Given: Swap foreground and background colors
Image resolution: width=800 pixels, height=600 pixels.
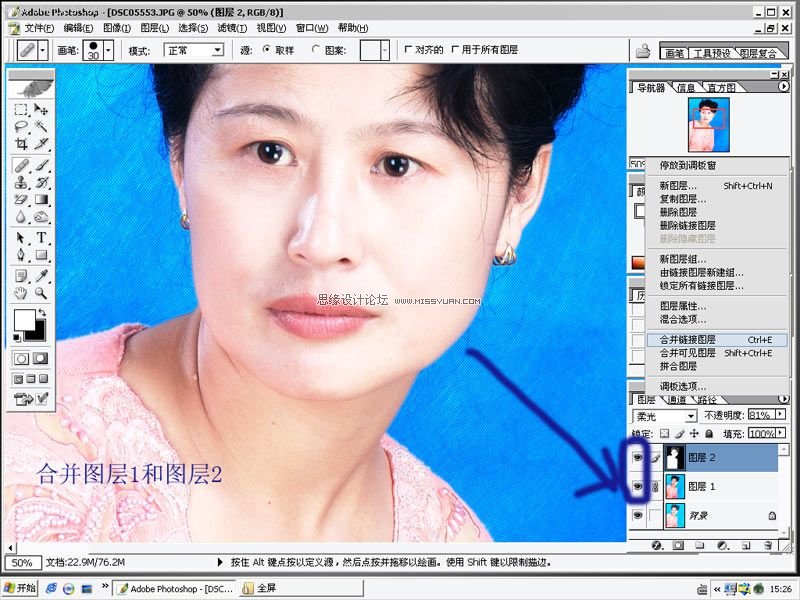Looking at the screenshot, I should [42, 312].
